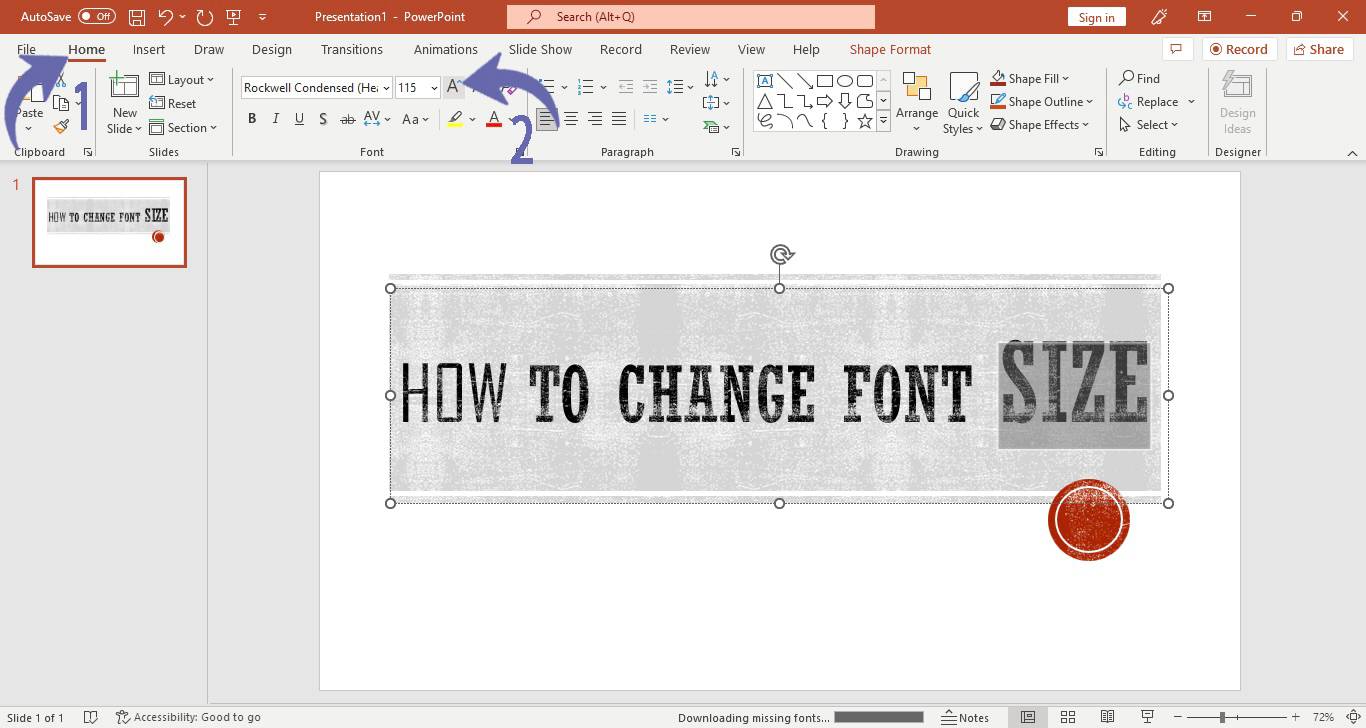Center-align the paragraph text

[571, 119]
